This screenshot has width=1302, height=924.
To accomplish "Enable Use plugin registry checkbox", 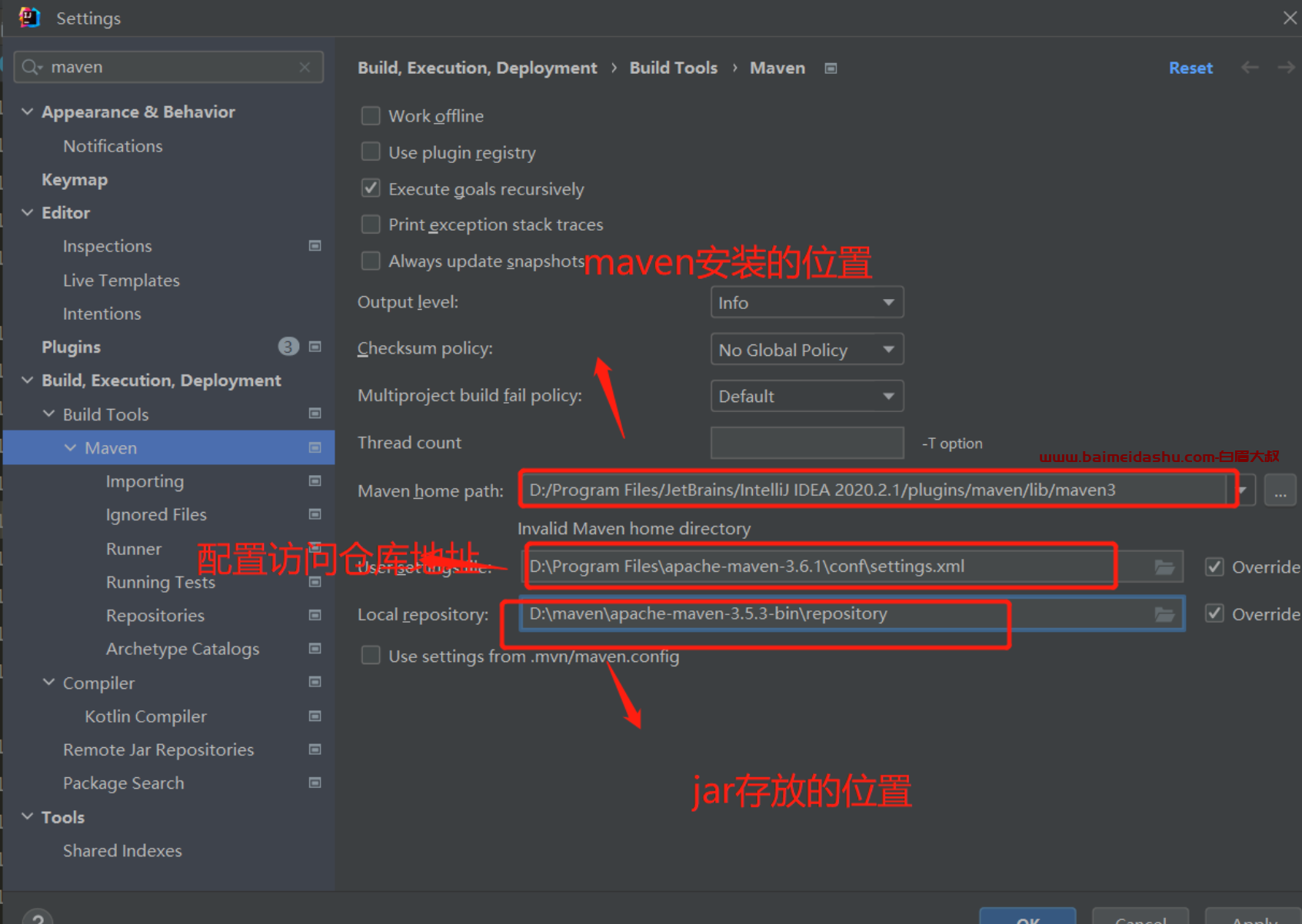I will point(371,152).
